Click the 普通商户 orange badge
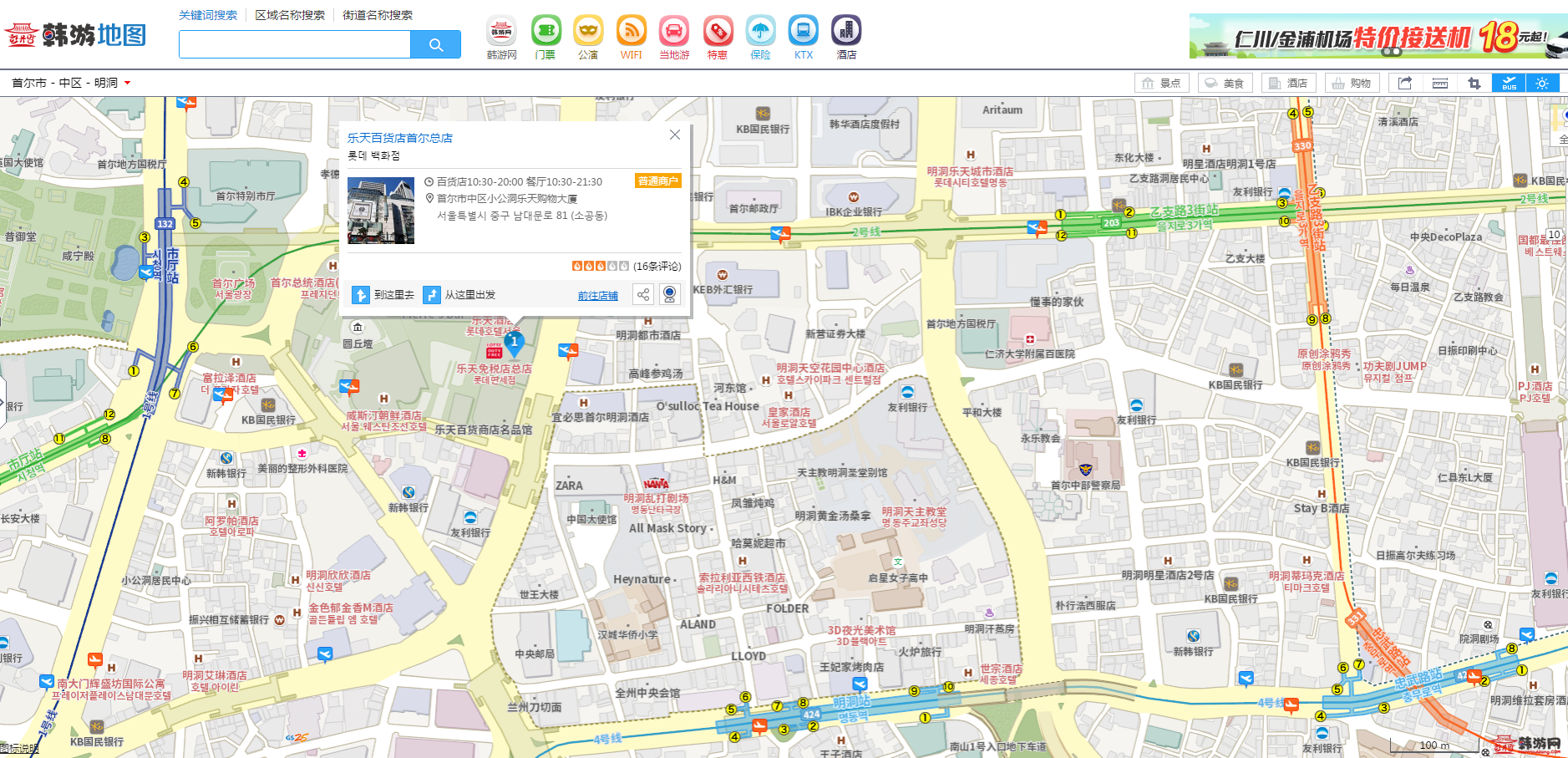 point(658,181)
